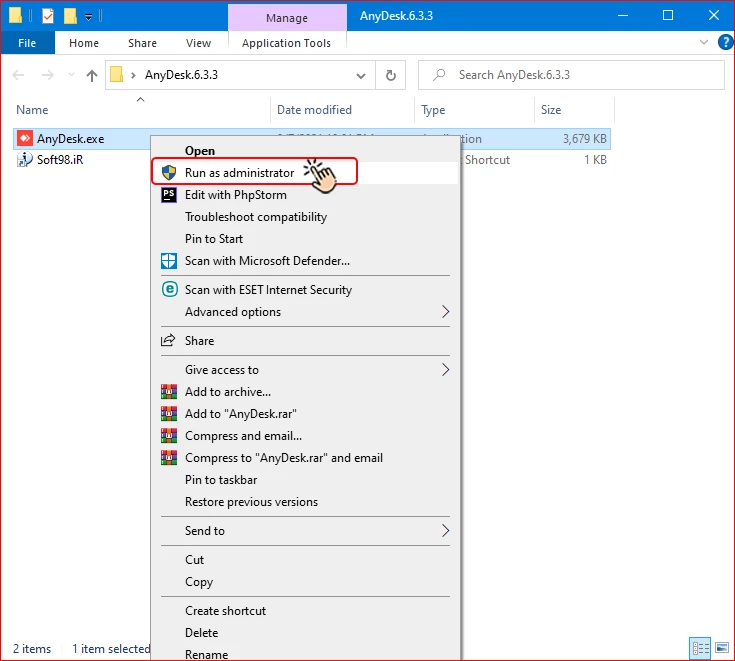Click WinRAR icon beside Add to "AnyDesk.rar"
This screenshot has height=661, width=735.
click(x=169, y=413)
